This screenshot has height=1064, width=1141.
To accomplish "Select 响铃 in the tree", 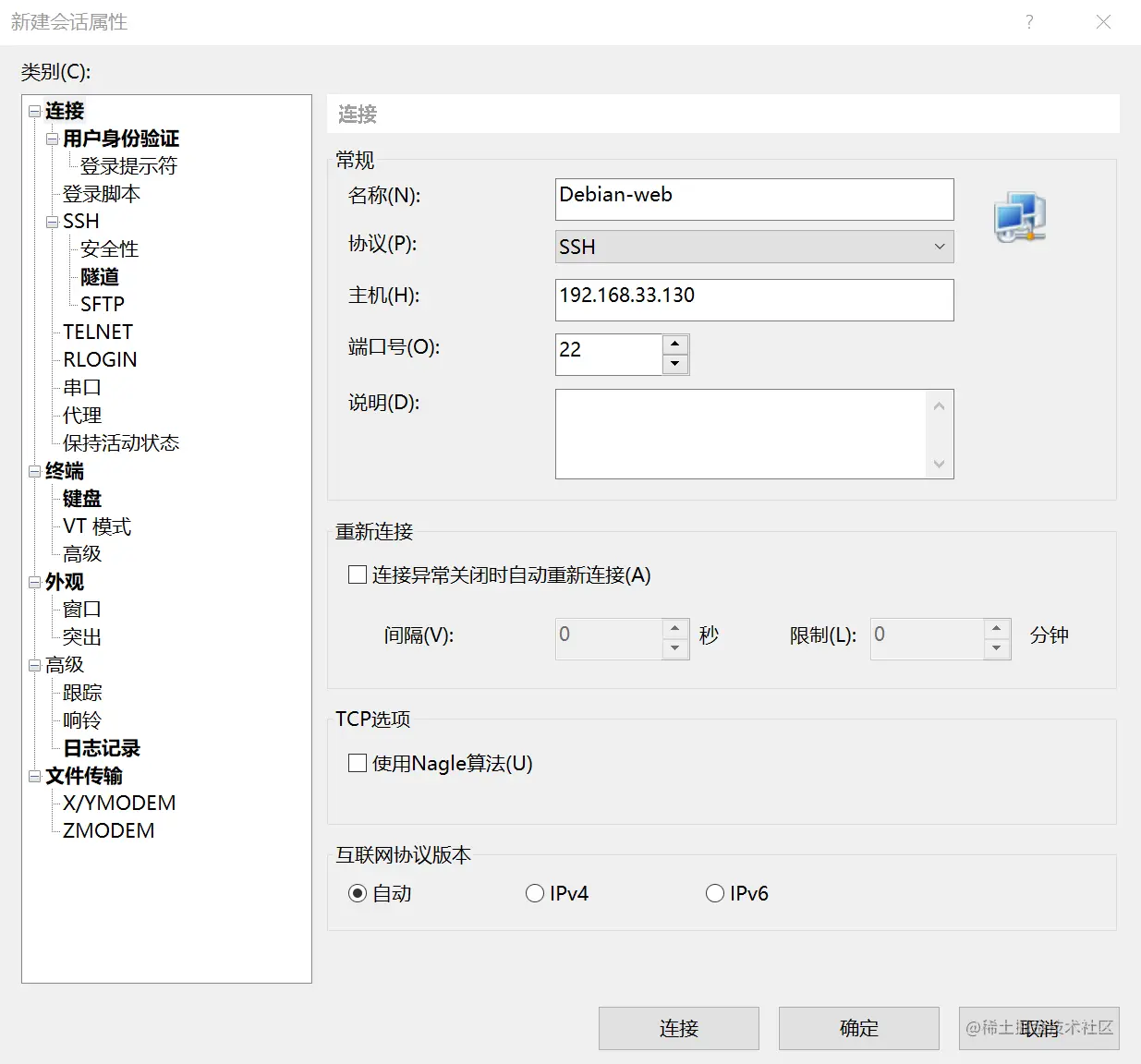I will (82, 720).
